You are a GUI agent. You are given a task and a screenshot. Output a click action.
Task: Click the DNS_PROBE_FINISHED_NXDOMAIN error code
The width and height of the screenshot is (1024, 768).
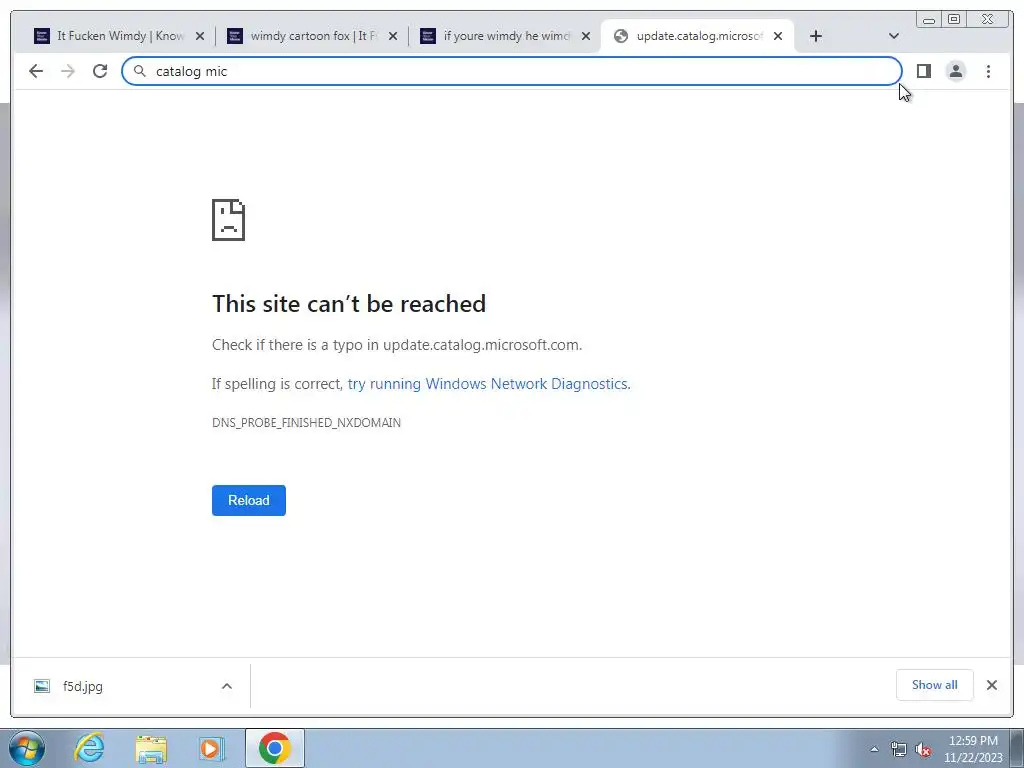click(306, 423)
